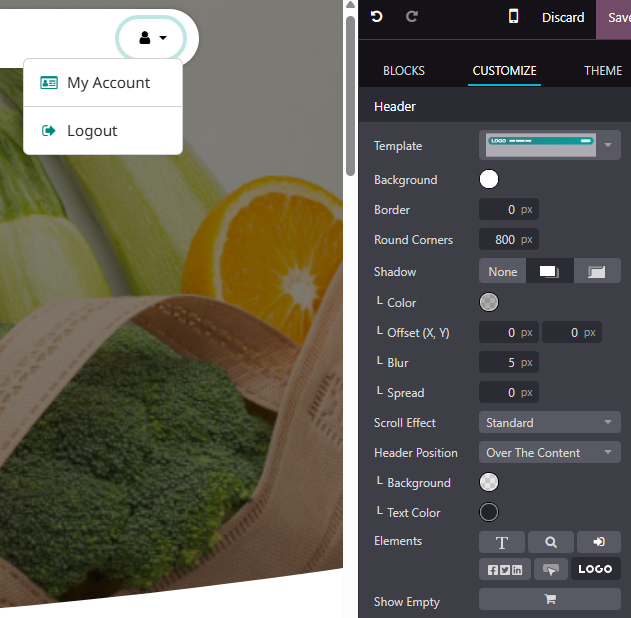The image size is (631, 618).
Task: Toggle the LOGO element button
Action: 595,569
